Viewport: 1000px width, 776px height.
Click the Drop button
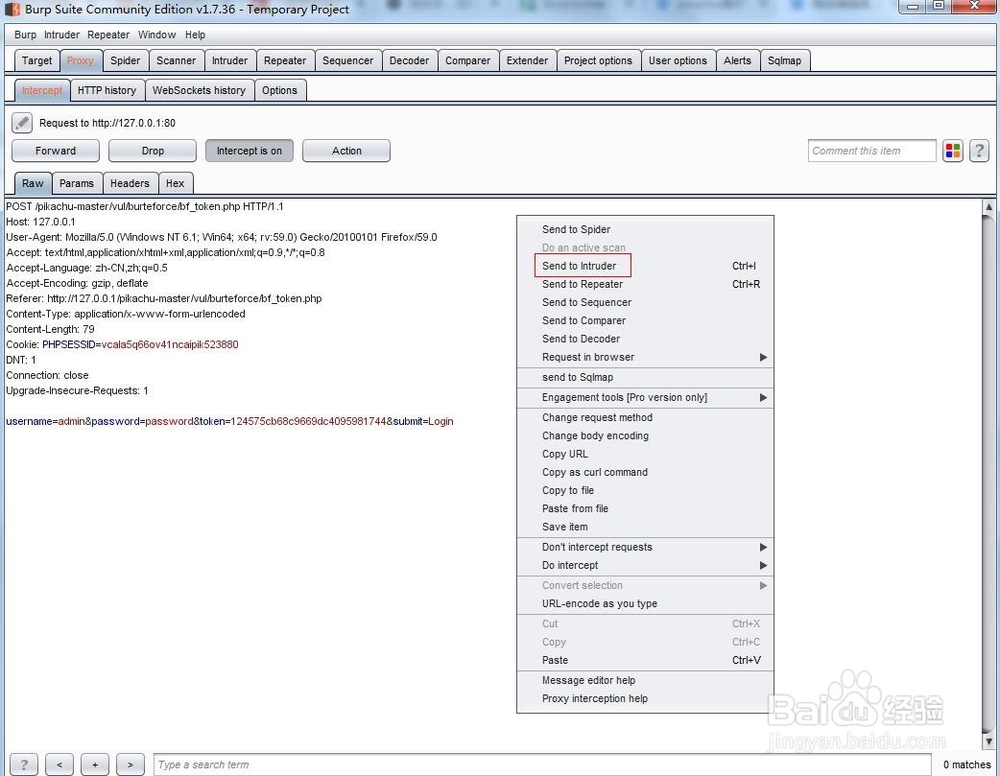[152, 151]
